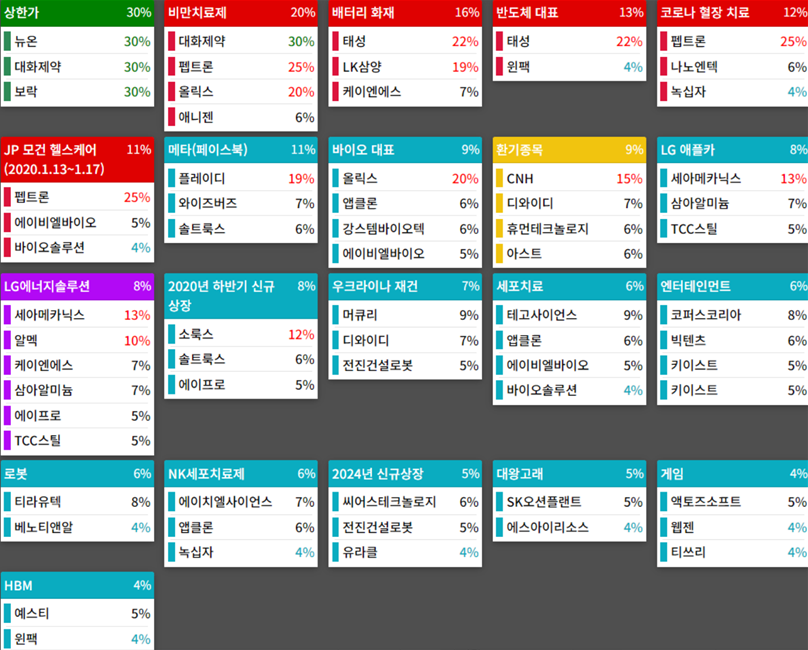
Task: Click 알멕 stock row
Action: (77, 340)
